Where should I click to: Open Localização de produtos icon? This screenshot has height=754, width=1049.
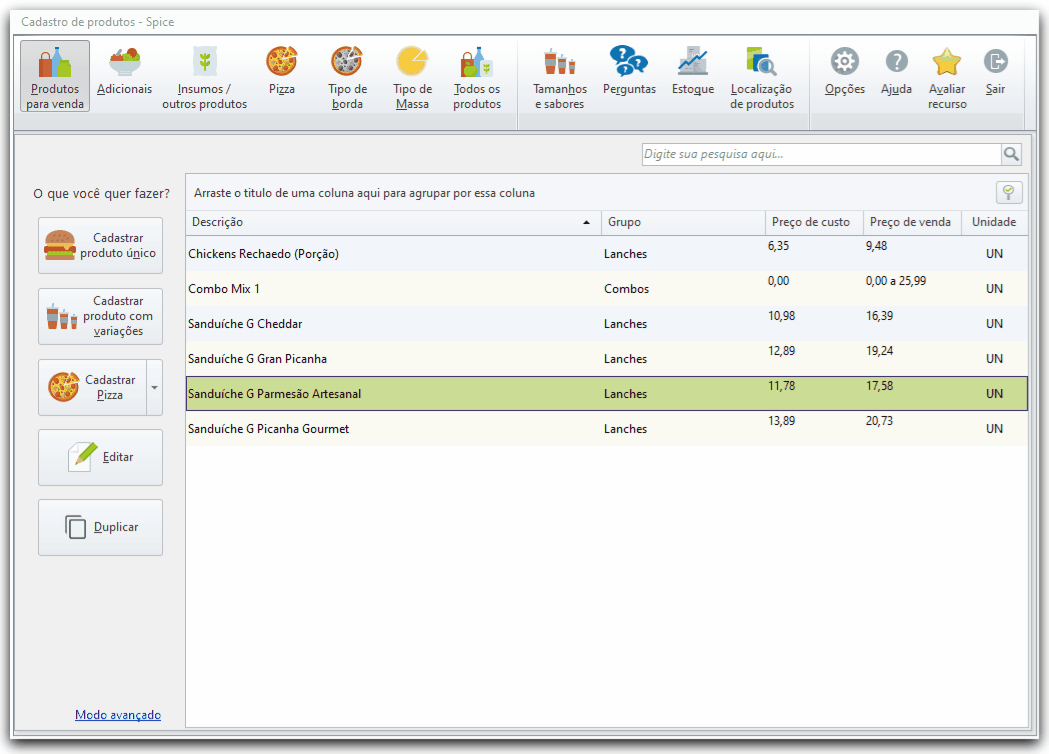point(761,62)
